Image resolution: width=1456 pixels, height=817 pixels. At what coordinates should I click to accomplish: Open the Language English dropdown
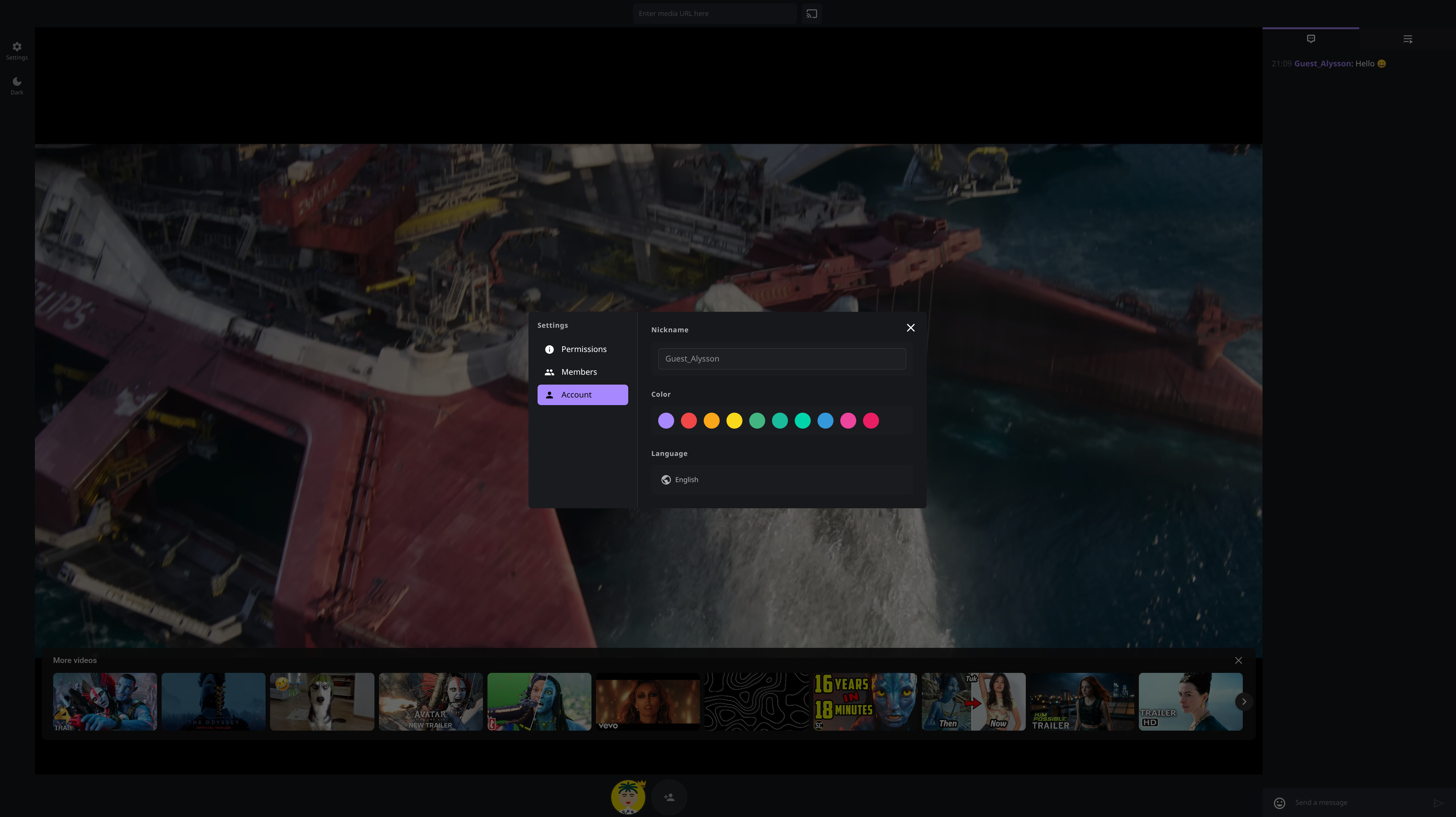pyautogui.click(x=782, y=480)
